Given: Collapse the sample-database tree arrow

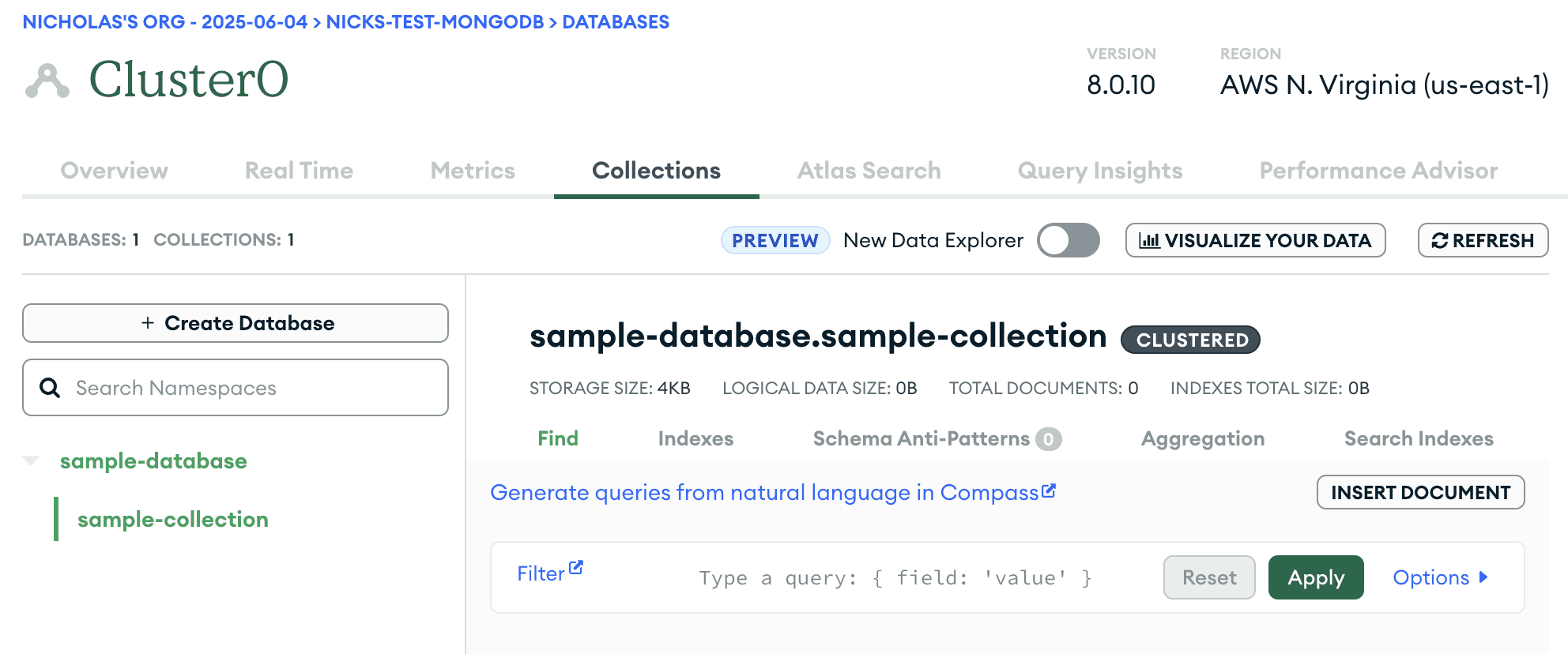Looking at the screenshot, I should pyautogui.click(x=31, y=460).
